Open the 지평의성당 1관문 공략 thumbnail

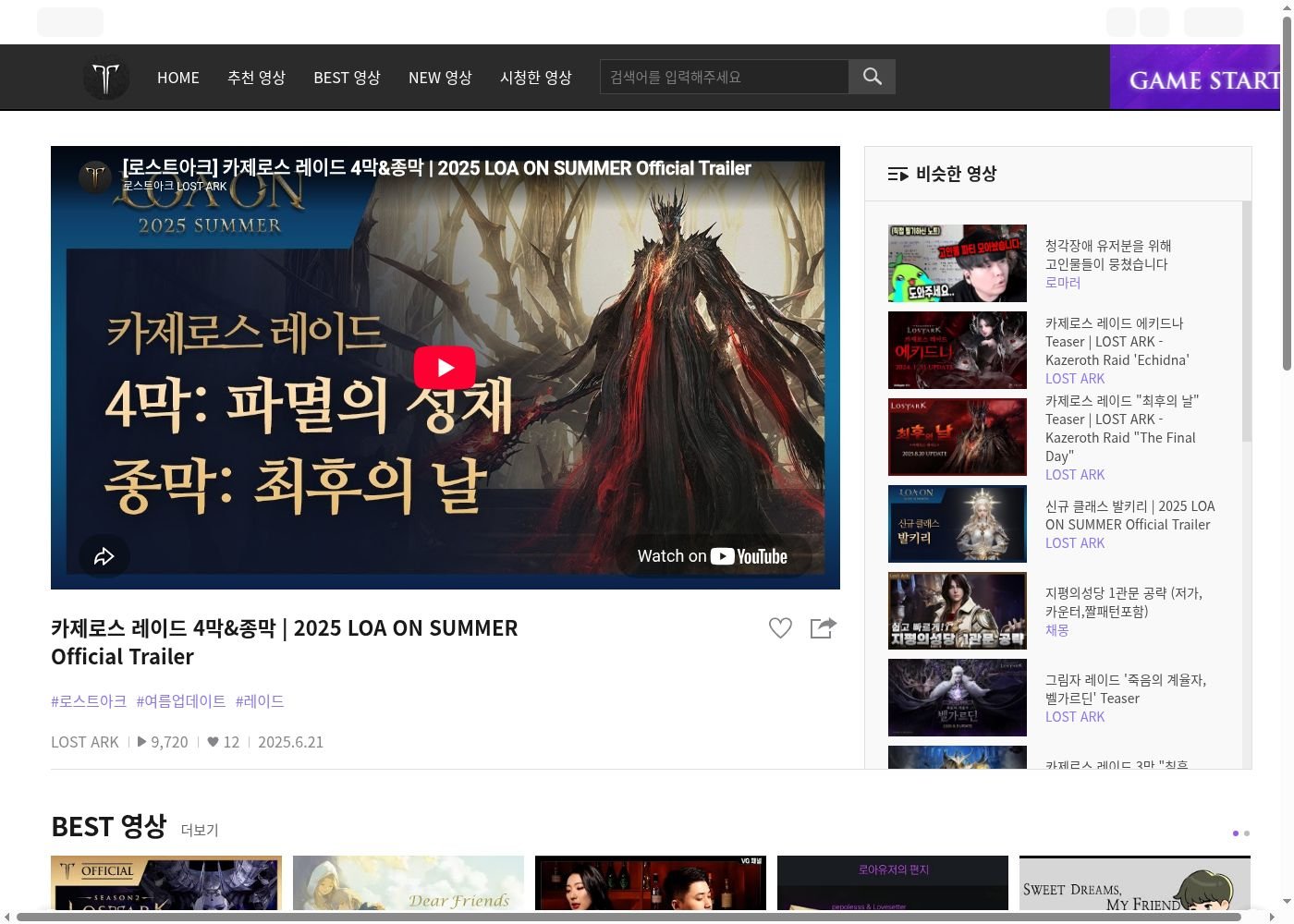coord(958,611)
